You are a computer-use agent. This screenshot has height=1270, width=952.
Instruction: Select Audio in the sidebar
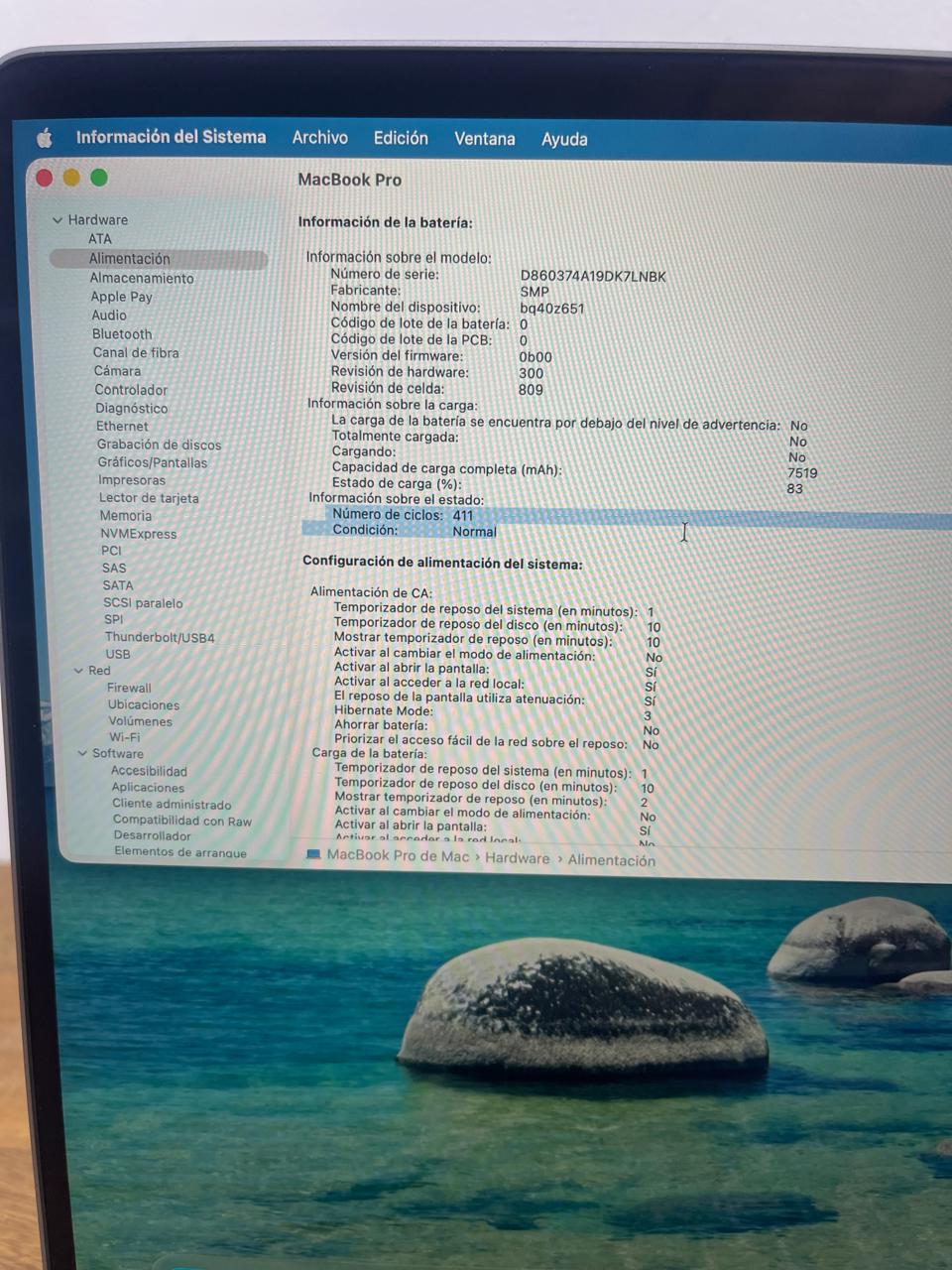[x=109, y=316]
